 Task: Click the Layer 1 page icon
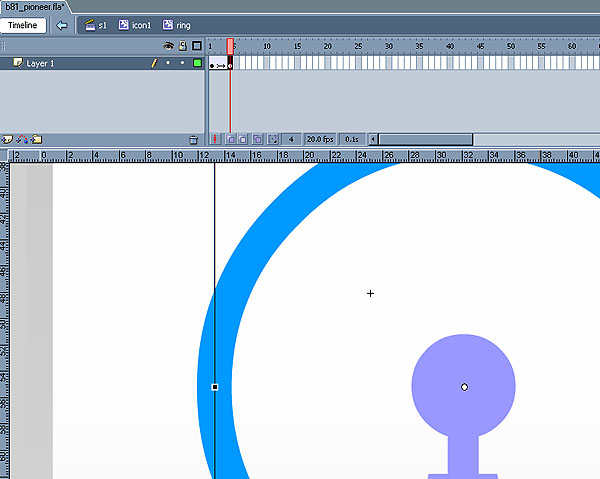click(18, 62)
